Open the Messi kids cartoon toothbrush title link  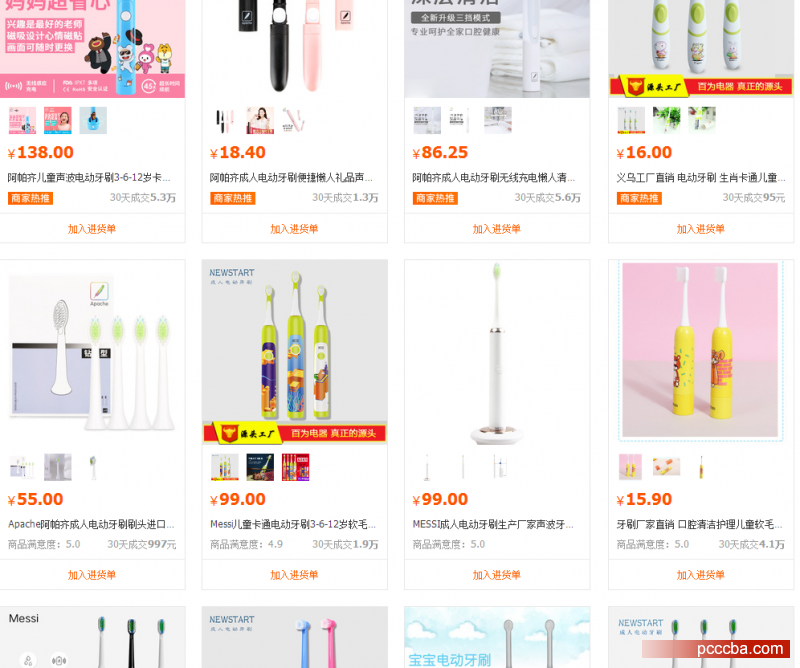coord(293,524)
